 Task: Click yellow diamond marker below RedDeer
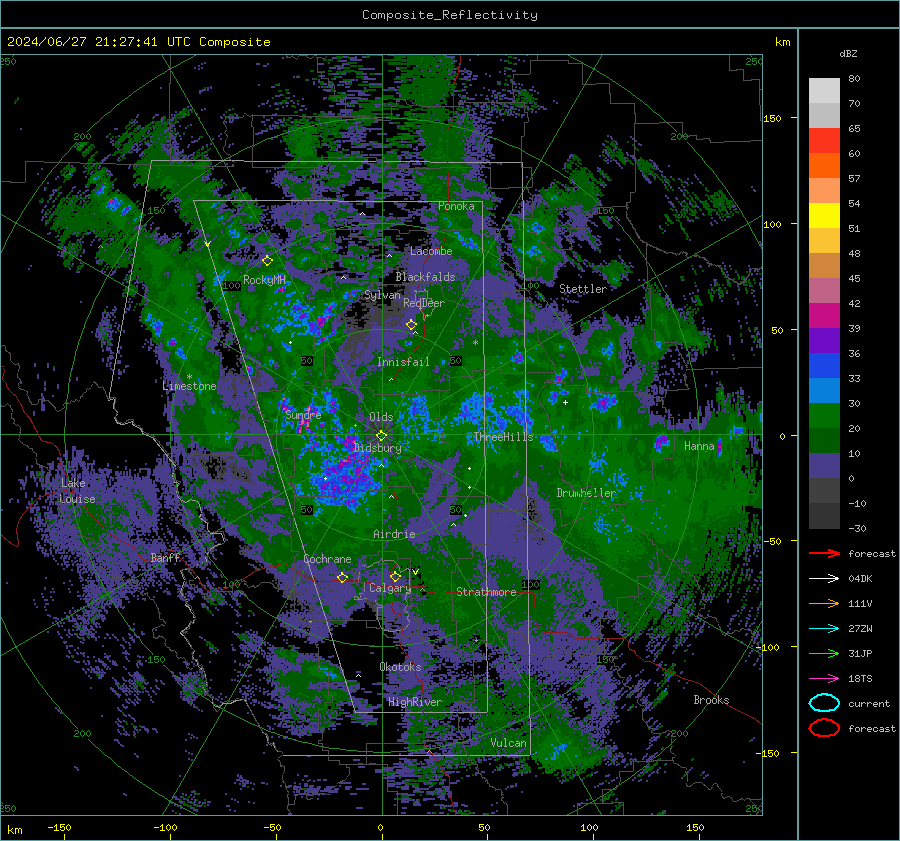point(411,325)
